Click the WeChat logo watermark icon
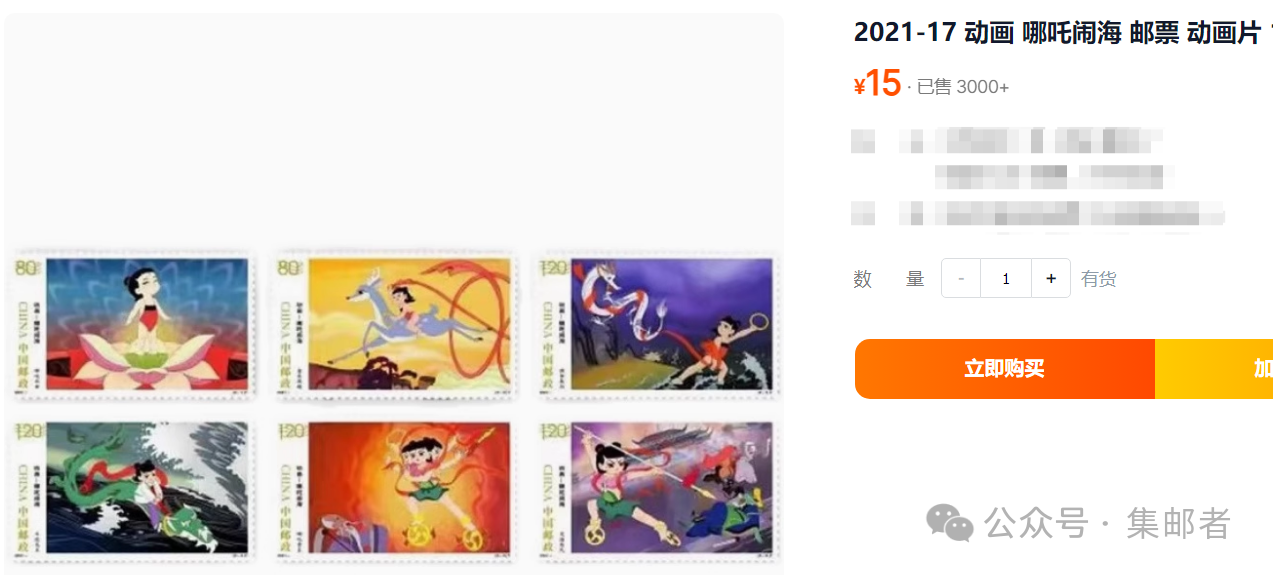1273x575 pixels. [x=949, y=523]
